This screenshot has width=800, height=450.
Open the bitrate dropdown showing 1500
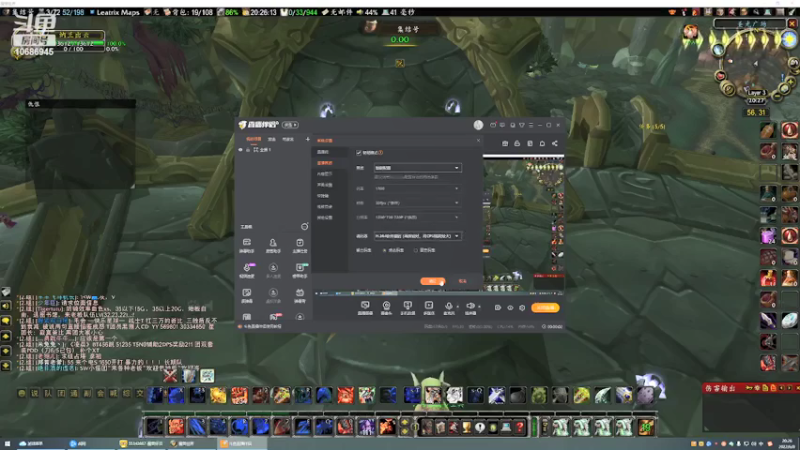tap(417, 188)
